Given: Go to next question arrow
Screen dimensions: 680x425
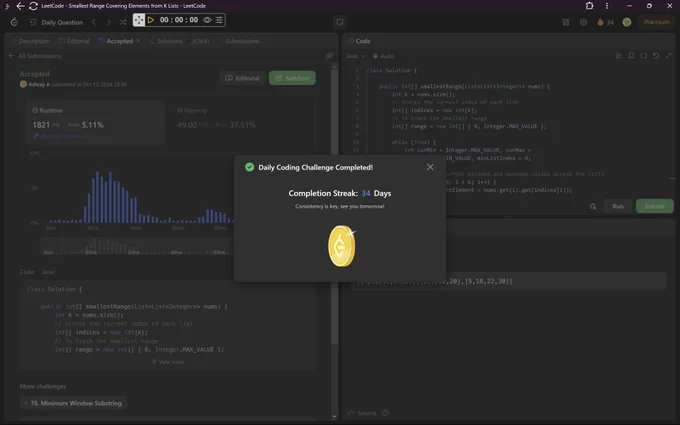Looking at the screenshot, I should point(108,22).
